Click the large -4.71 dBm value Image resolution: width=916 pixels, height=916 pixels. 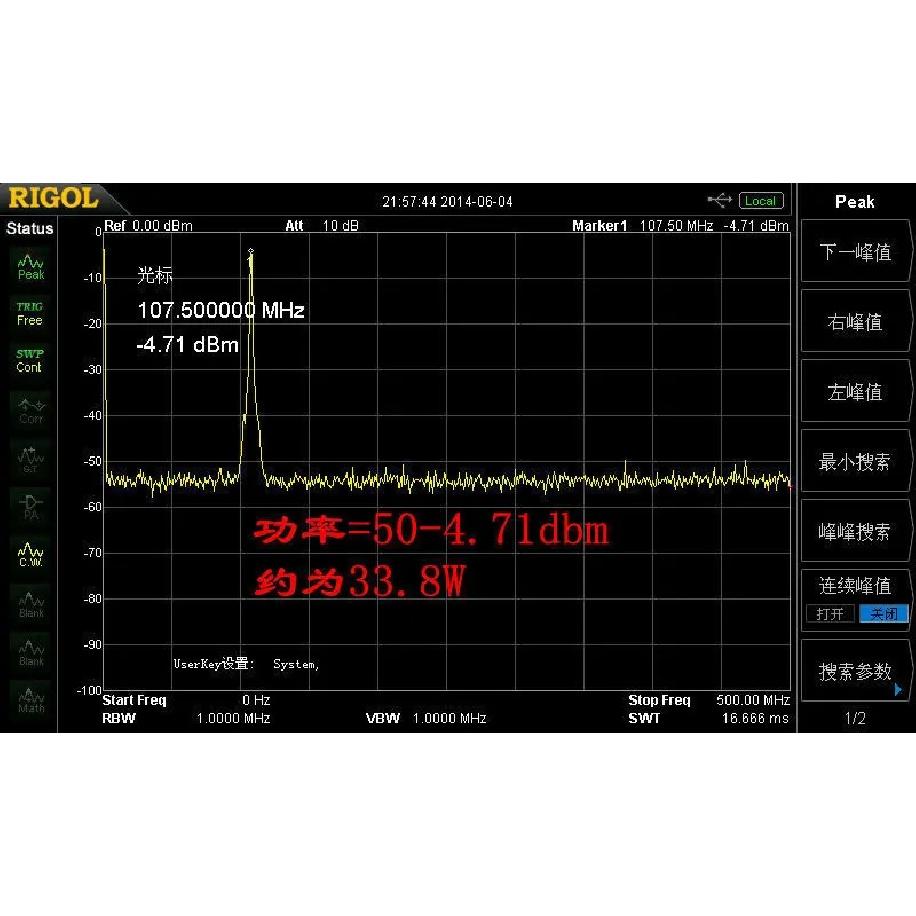tap(188, 344)
